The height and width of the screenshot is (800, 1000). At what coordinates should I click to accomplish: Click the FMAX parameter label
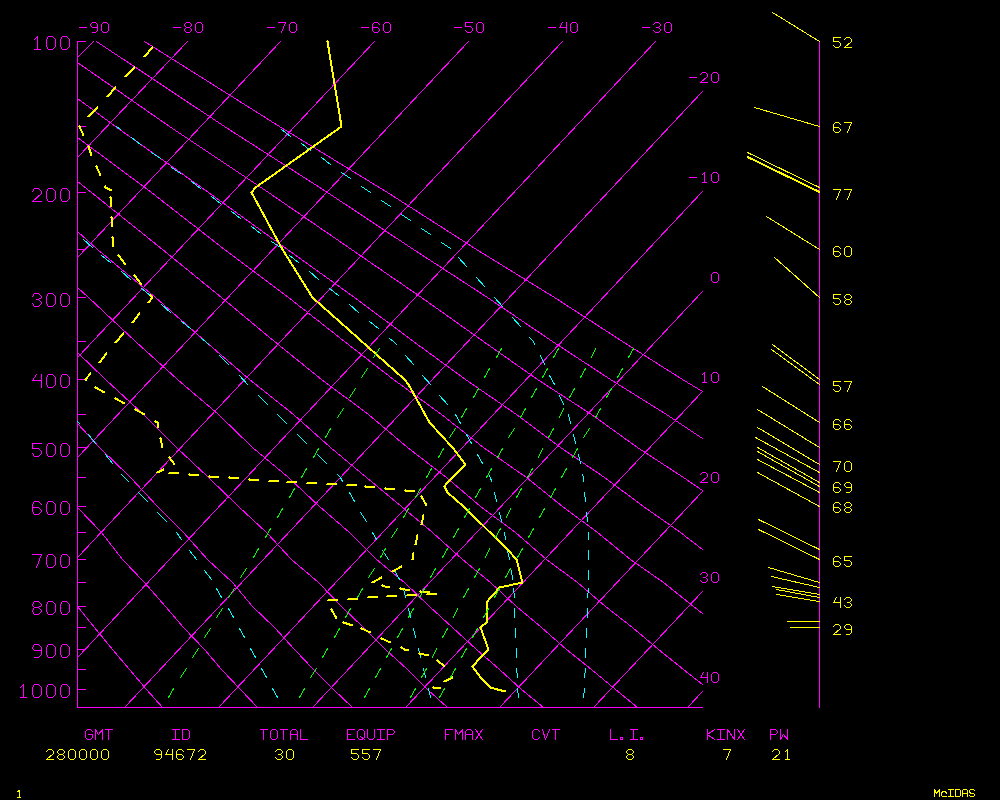(463, 735)
